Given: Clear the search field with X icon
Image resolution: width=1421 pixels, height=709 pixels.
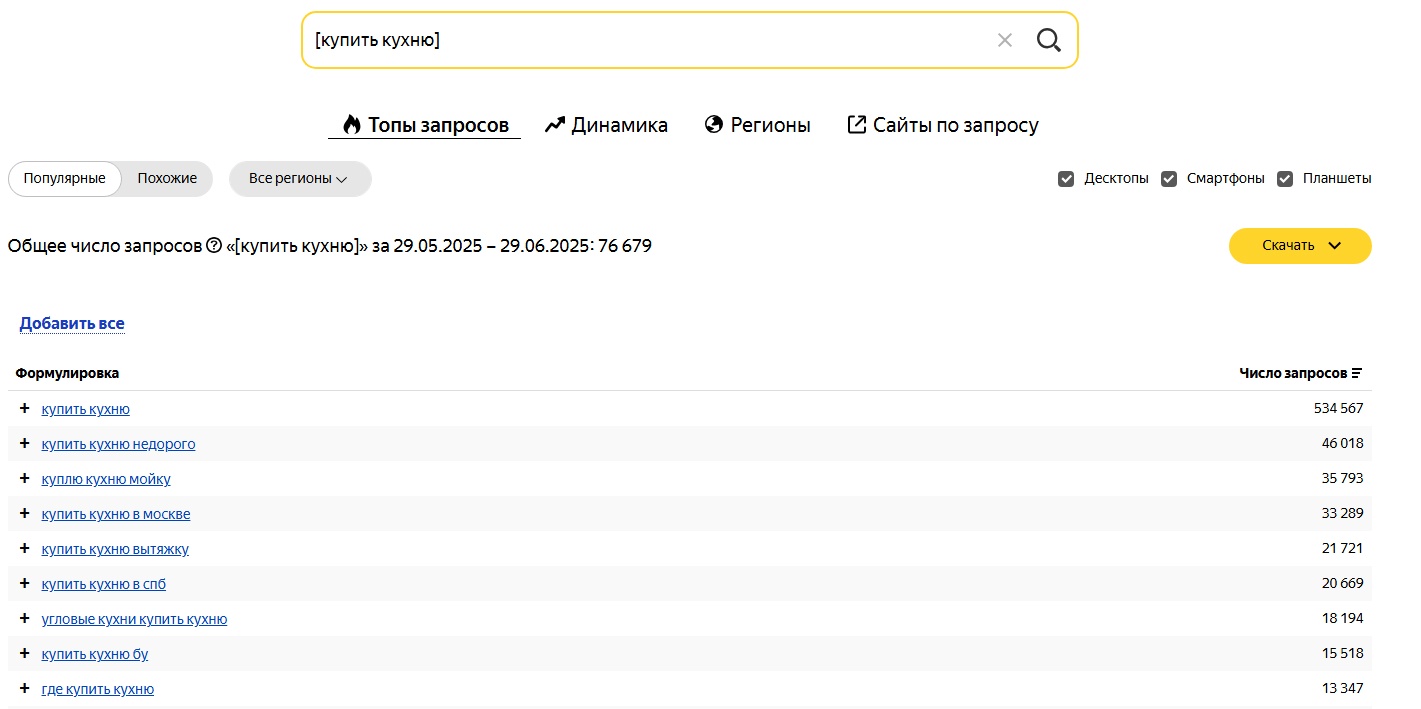Looking at the screenshot, I should pos(1005,40).
